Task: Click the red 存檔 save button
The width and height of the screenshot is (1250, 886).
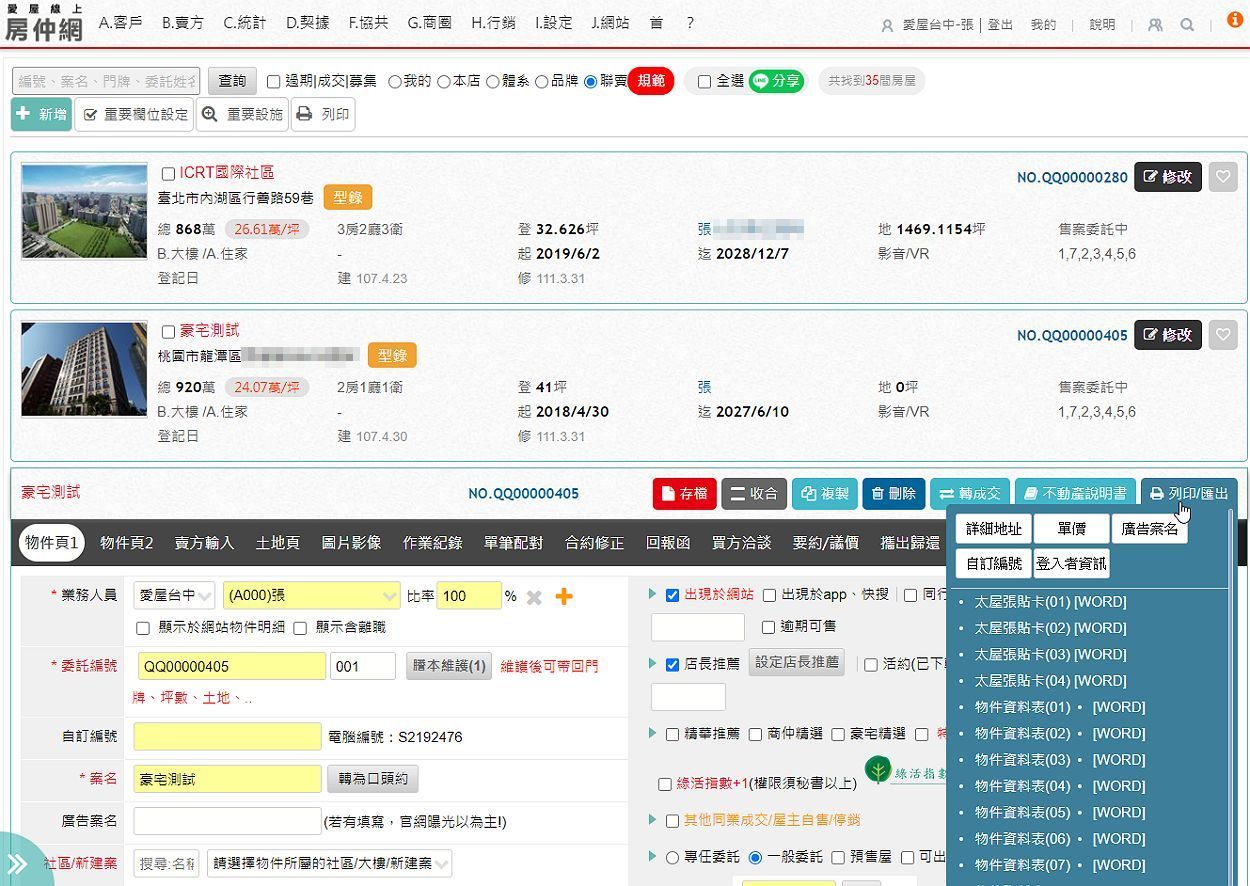Action: [x=684, y=494]
